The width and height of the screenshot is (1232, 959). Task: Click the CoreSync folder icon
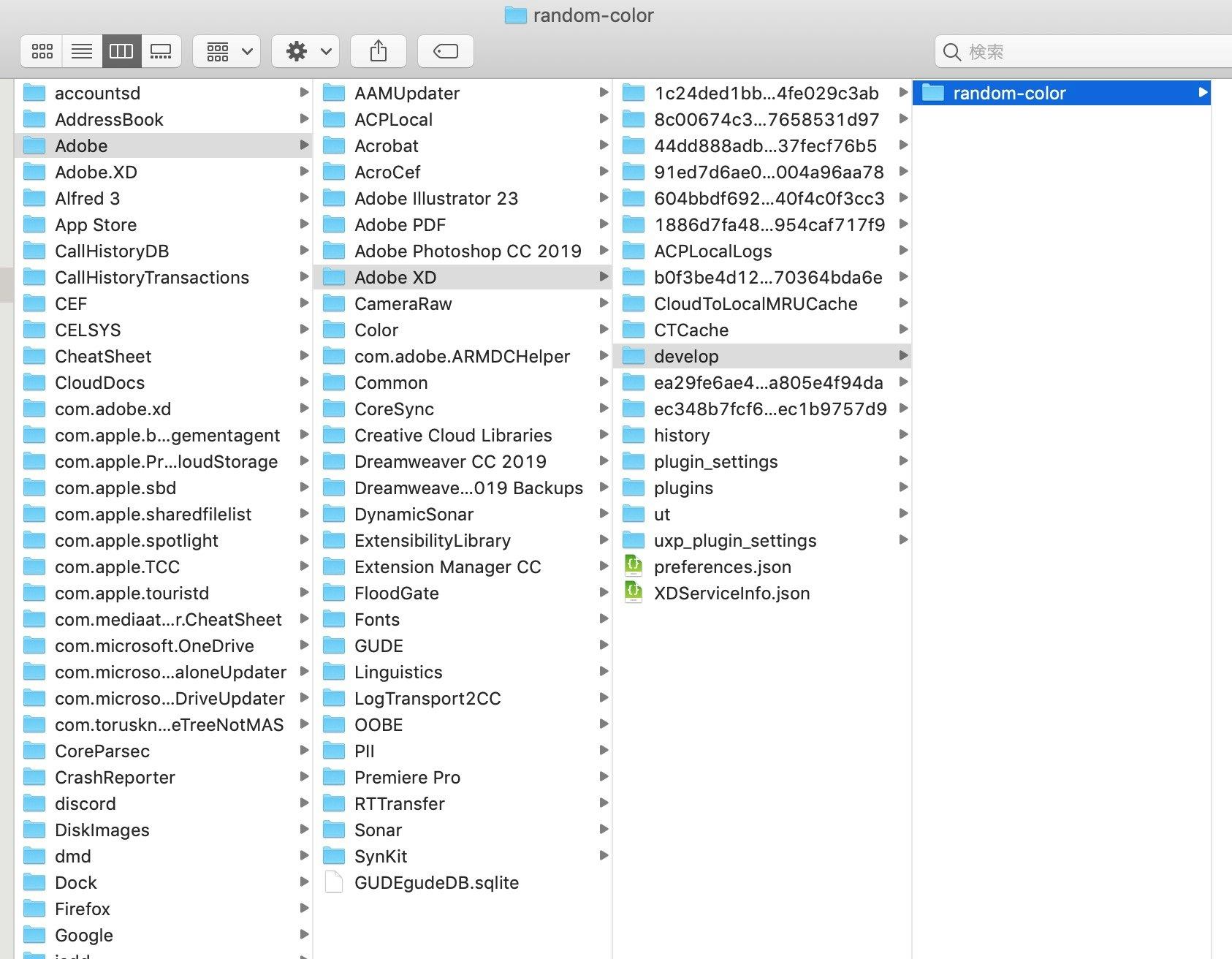[334, 409]
